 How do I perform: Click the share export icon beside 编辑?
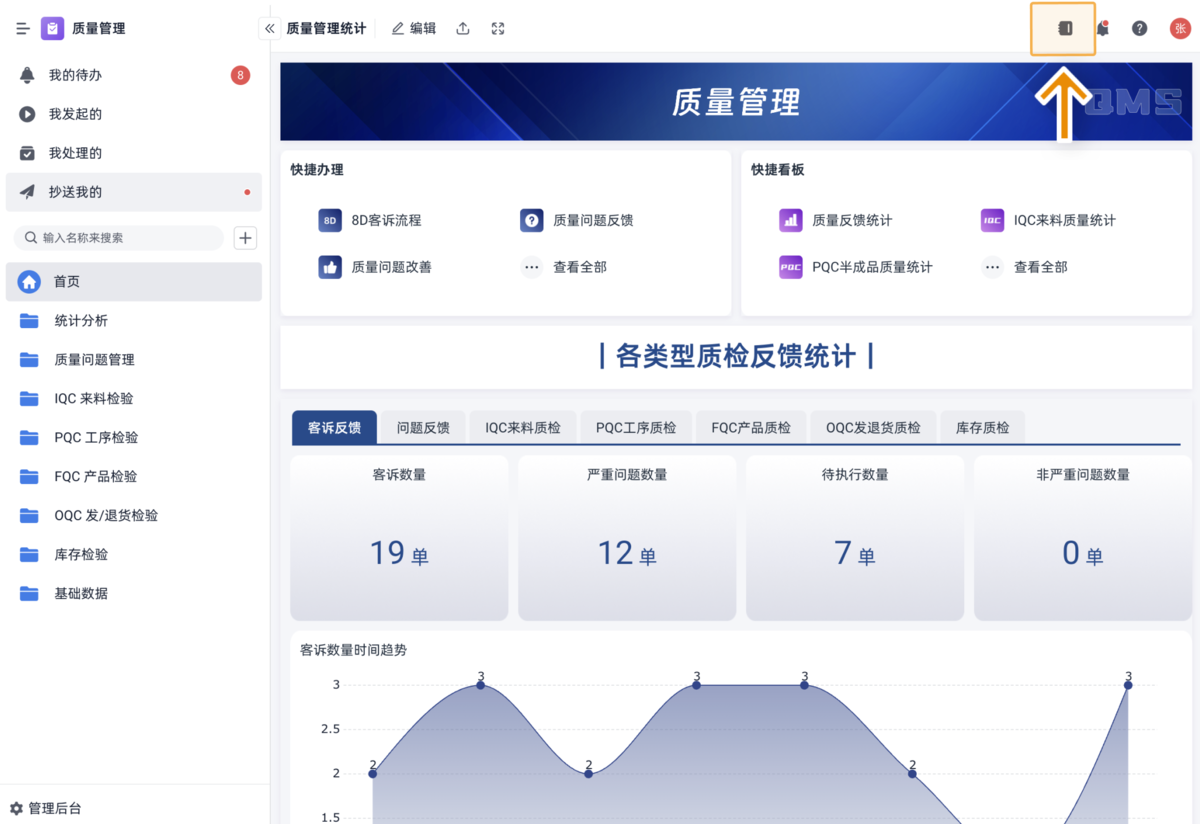pos(463,29)
